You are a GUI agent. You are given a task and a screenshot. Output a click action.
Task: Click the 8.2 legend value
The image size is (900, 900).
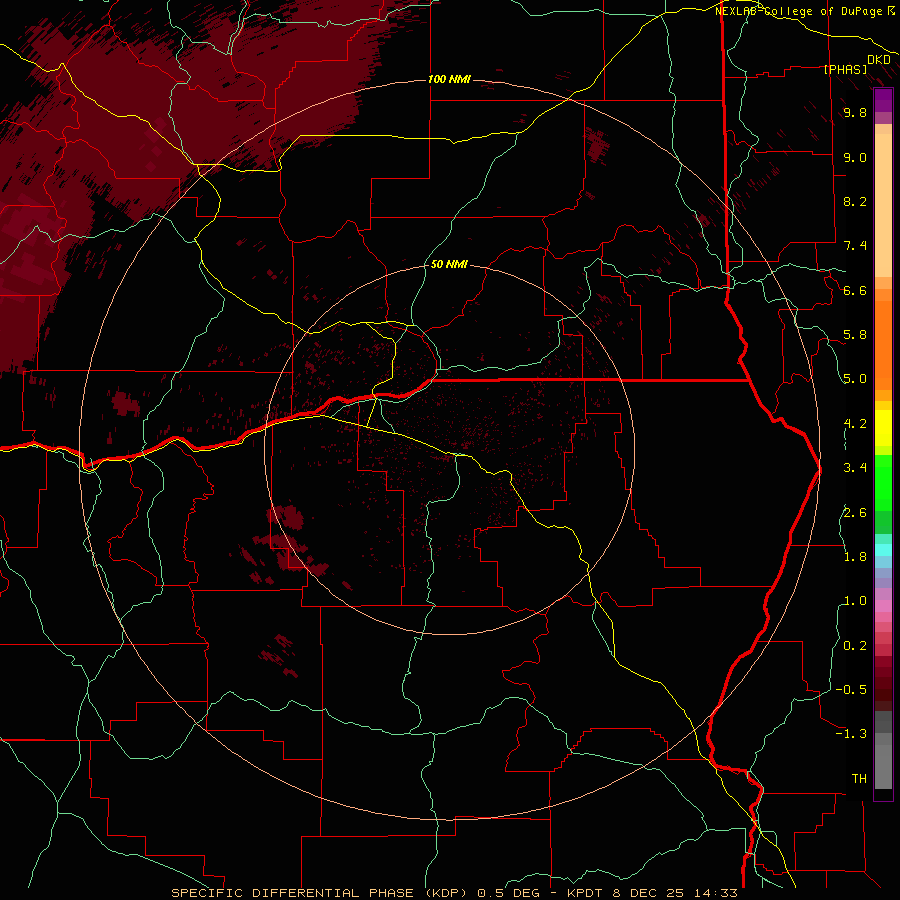coord(855,201)
